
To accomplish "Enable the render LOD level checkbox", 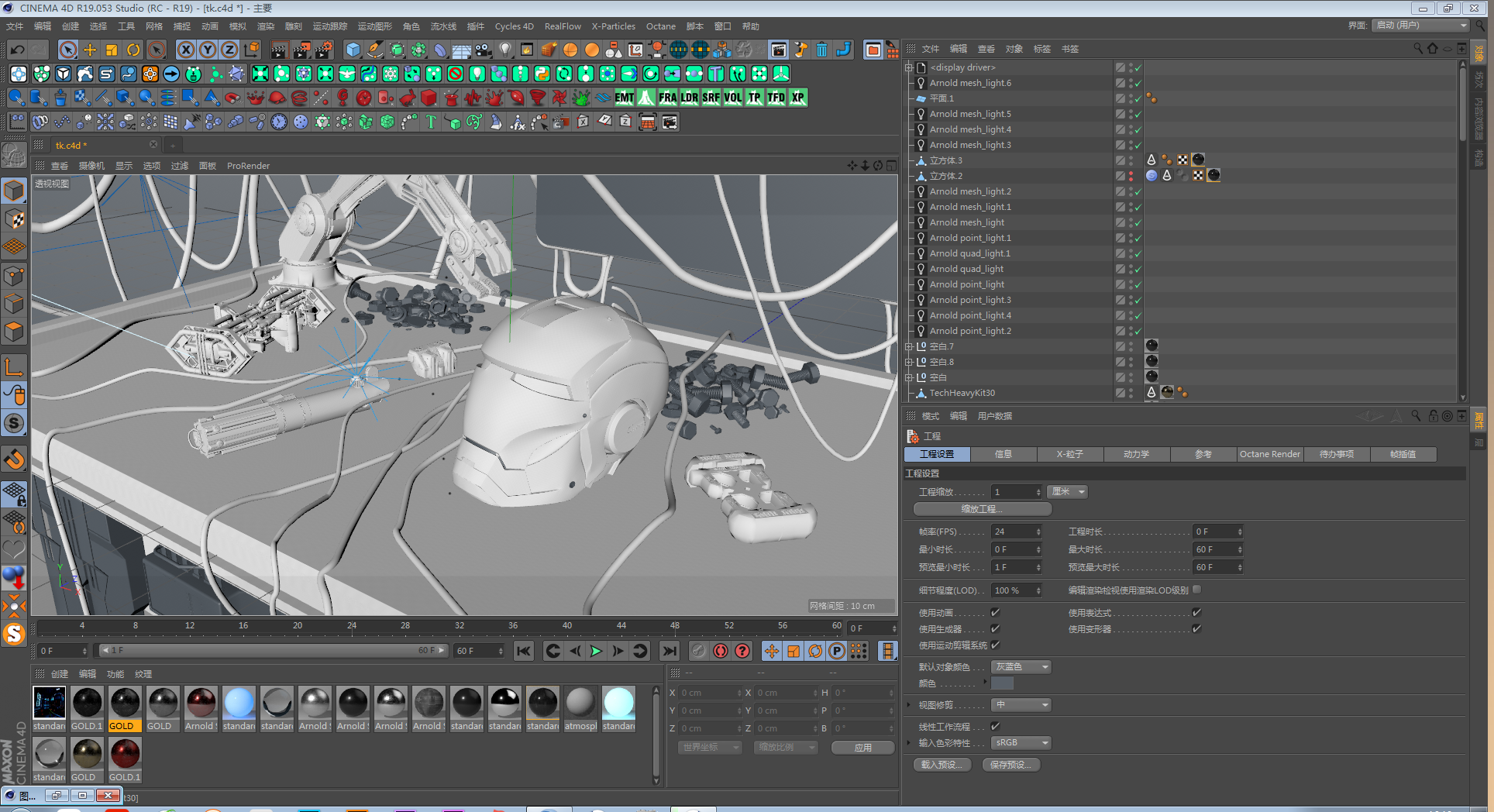I will coord(1196,590).
